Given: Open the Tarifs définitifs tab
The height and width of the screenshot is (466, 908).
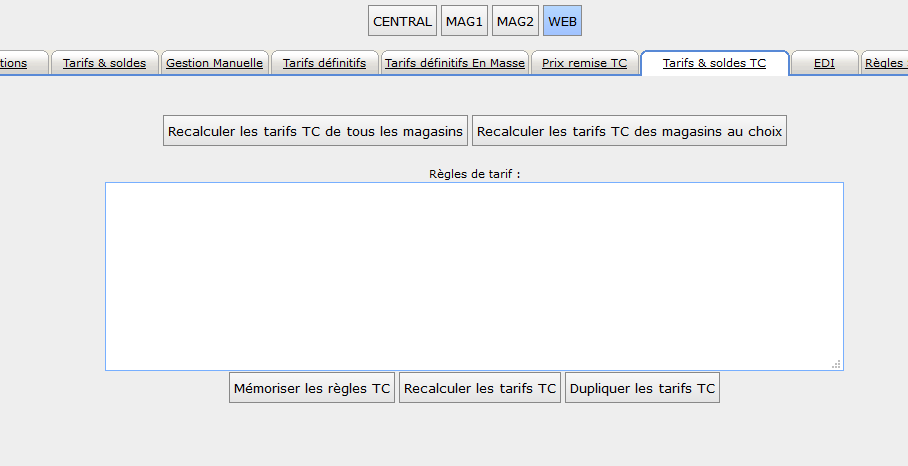Looking at the screenshot, I should (x=324, y=63).
